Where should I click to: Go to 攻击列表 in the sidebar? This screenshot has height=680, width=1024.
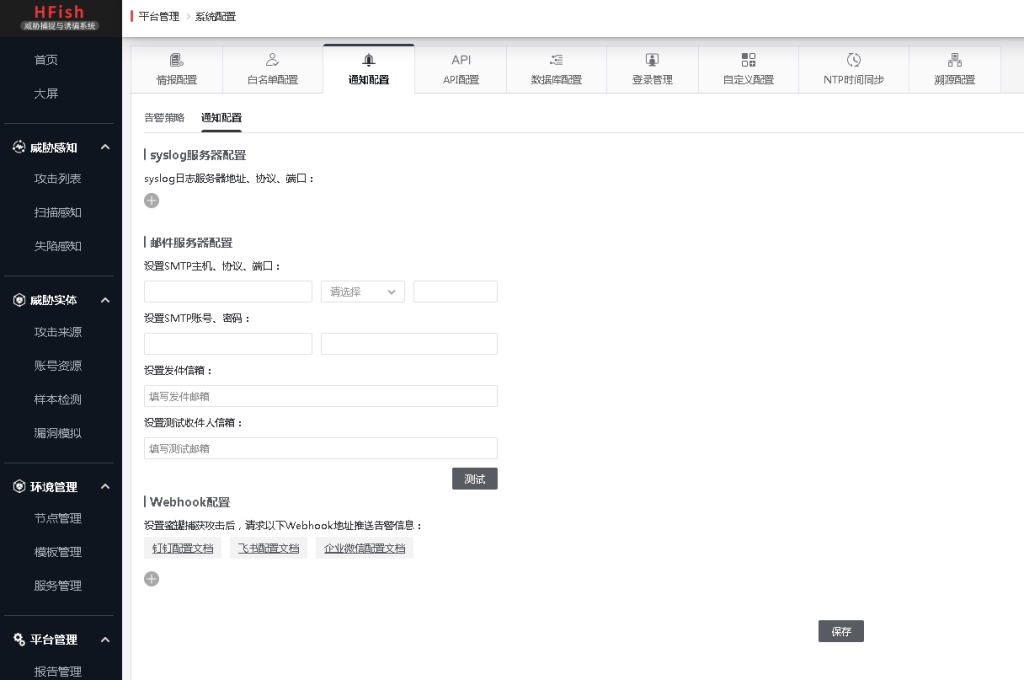click(x=58, y=179)
